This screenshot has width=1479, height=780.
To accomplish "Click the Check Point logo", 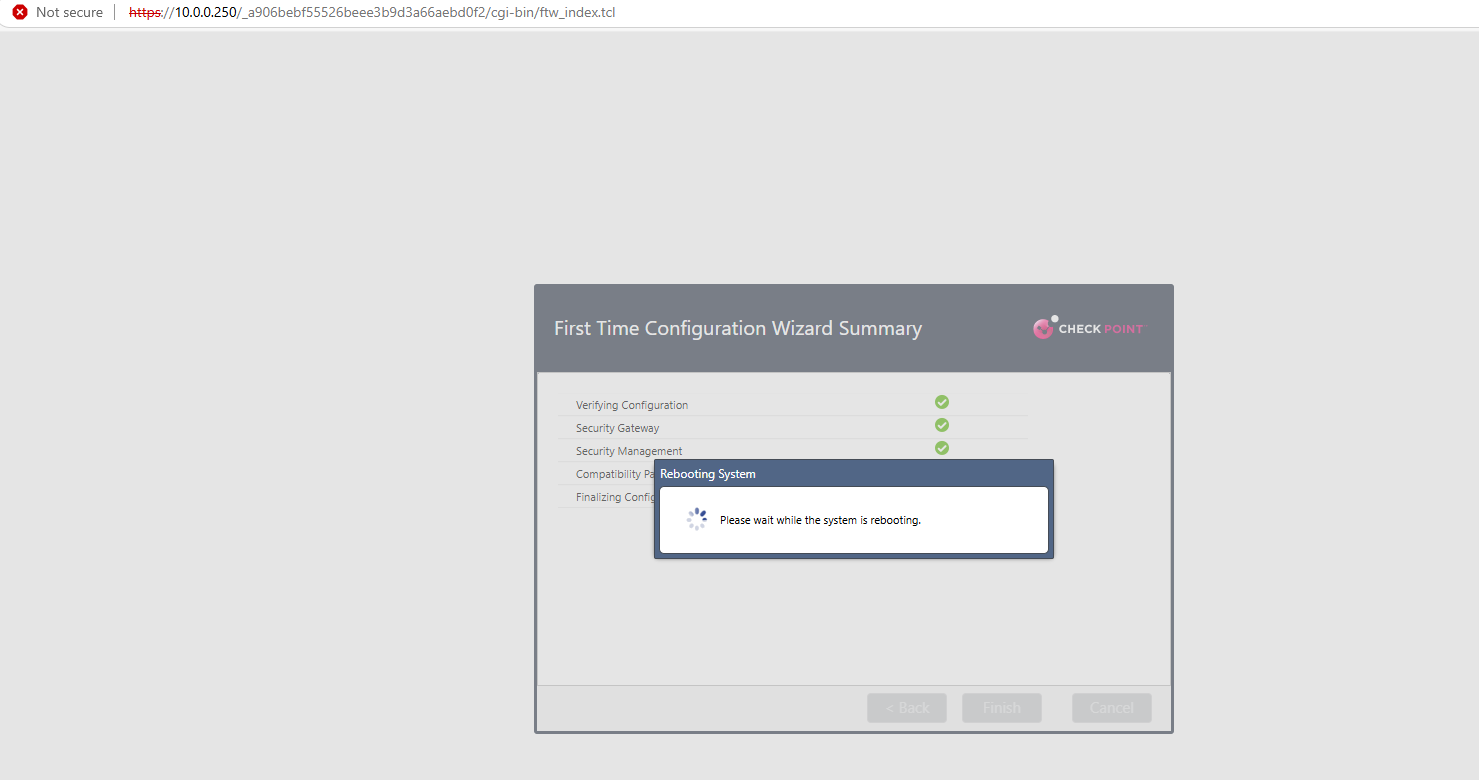I will click(x=1089, y=327).
